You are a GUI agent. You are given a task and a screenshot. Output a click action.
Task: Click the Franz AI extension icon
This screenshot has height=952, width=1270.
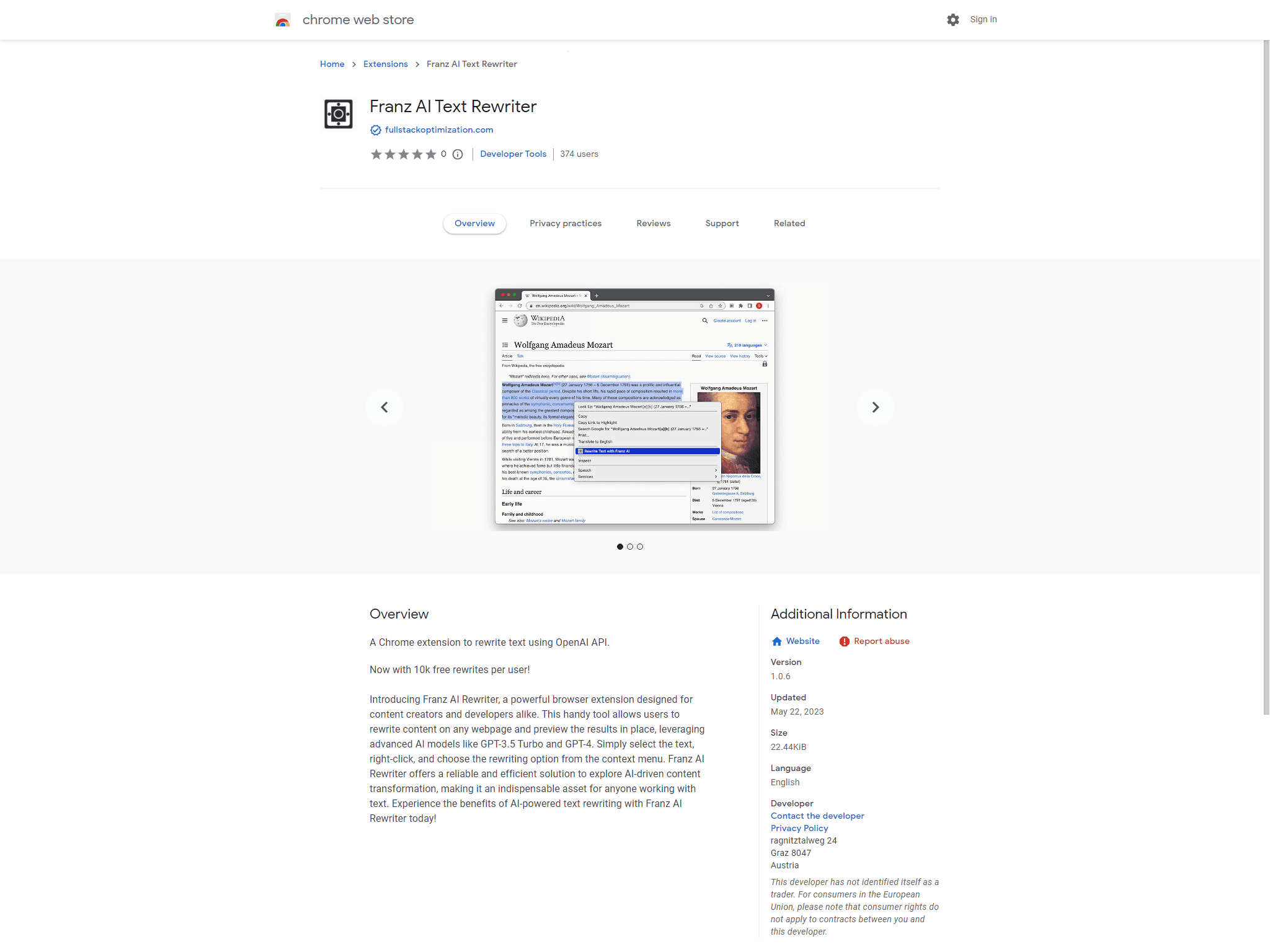click(x=339, y=114)
